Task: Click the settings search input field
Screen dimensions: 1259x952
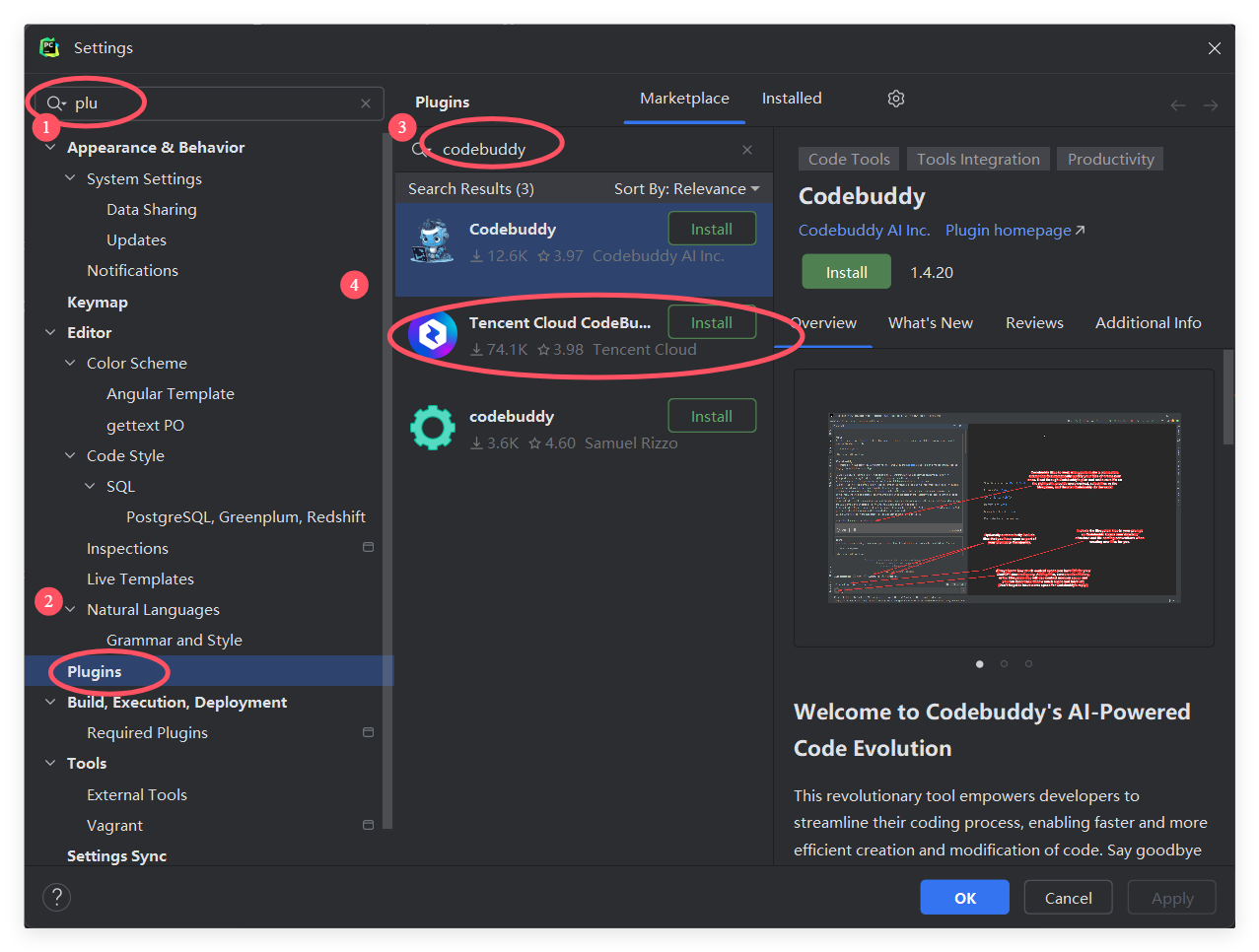Action: tap(209, 103)
